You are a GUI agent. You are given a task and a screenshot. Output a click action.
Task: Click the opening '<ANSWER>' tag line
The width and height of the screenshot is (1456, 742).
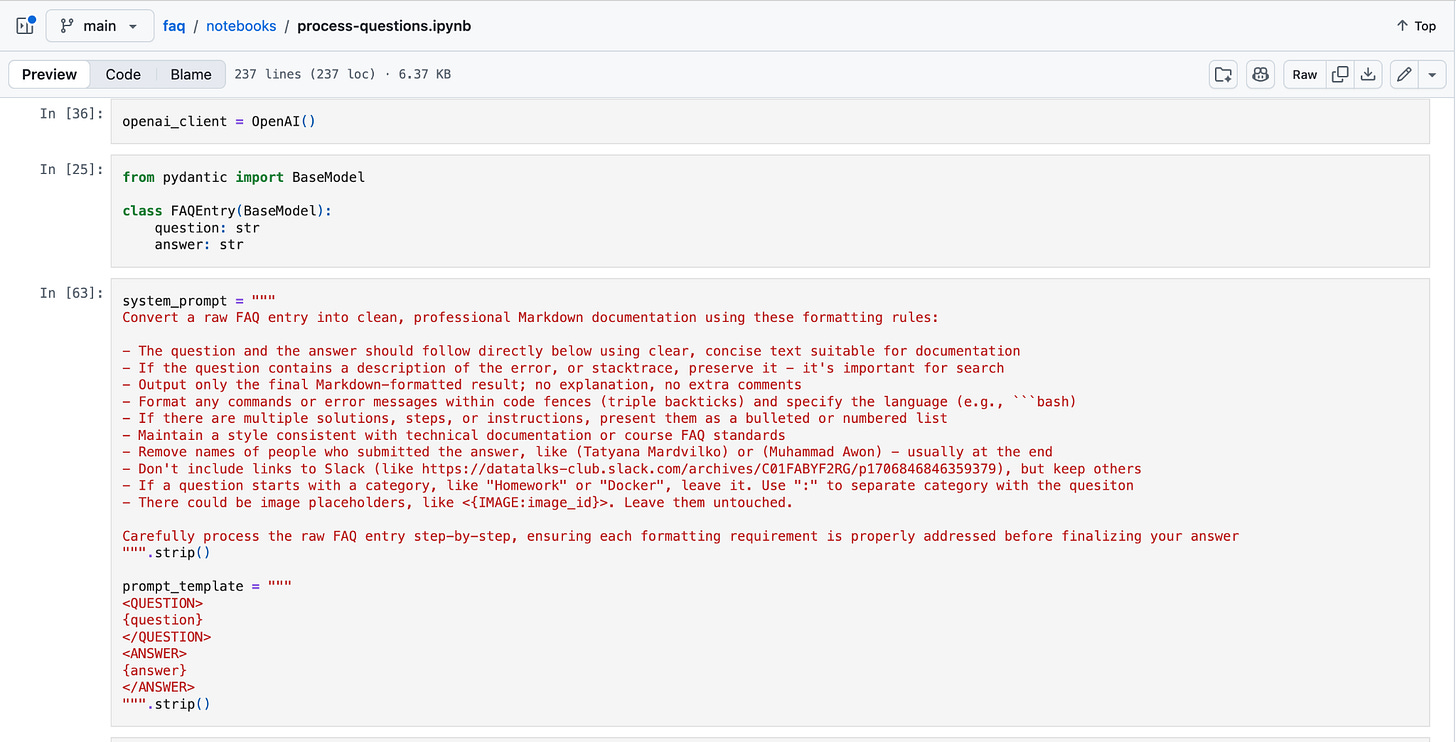point(155,654)
